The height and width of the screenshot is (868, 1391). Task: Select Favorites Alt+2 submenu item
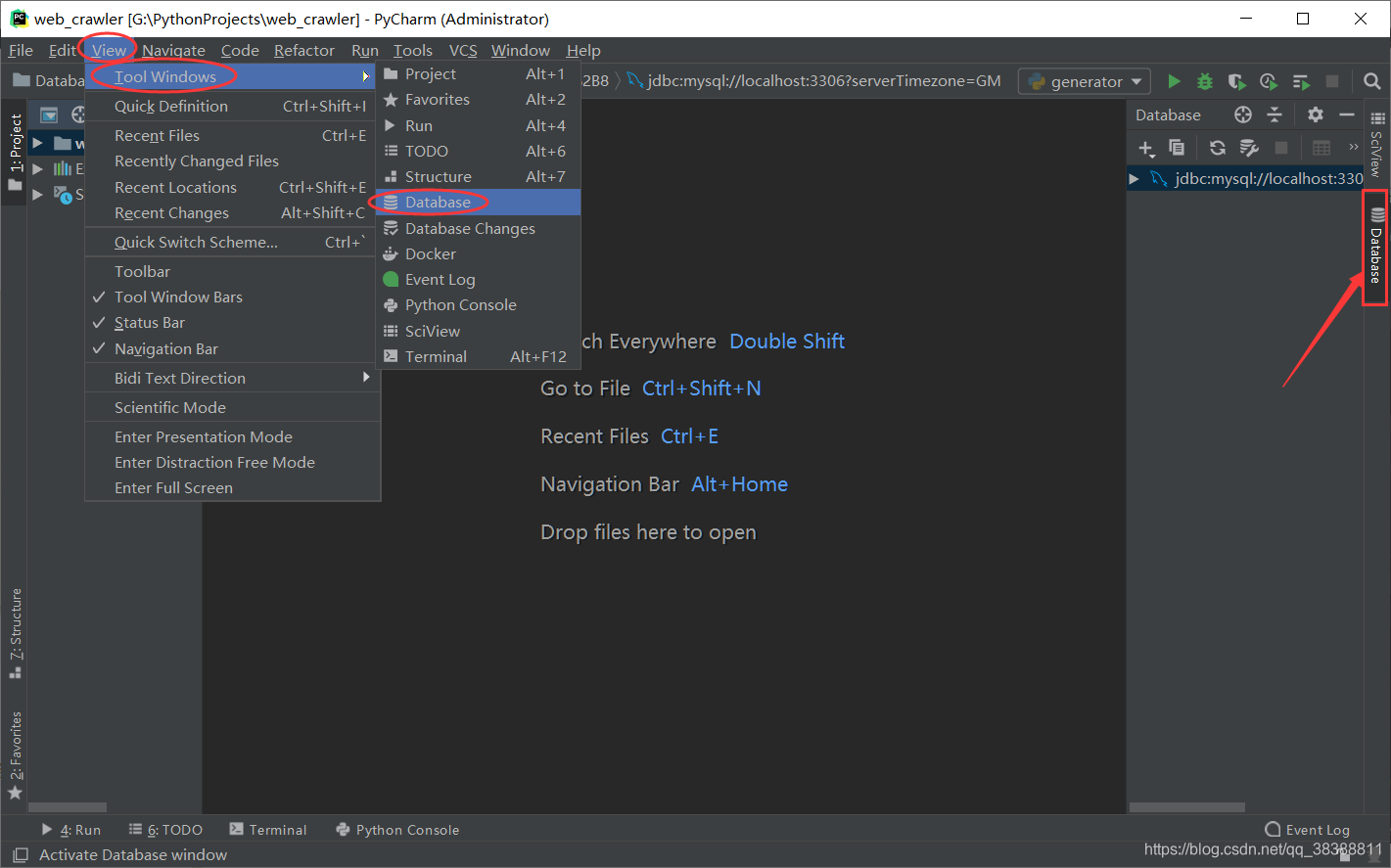(479, 99)
